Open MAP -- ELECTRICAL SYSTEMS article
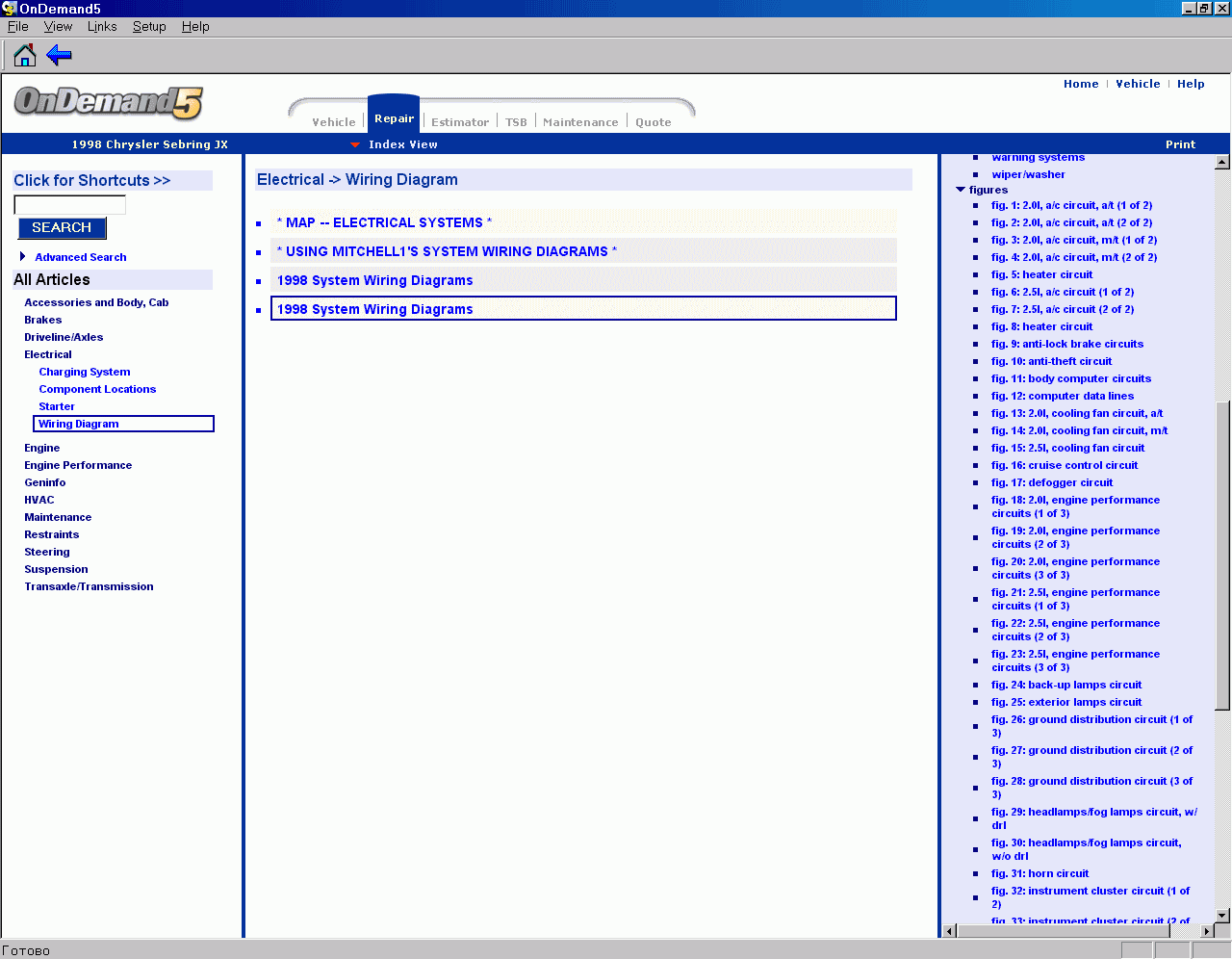This screenshot has width=1232, height=959. [384, 222]
